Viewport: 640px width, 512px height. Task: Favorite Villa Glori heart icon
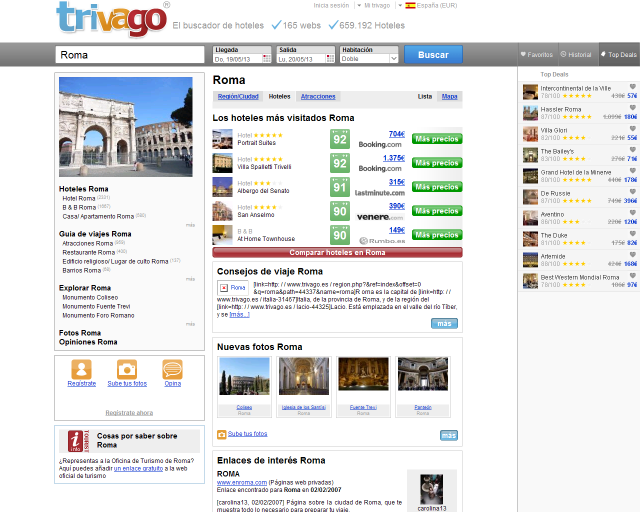coord(633,129)
